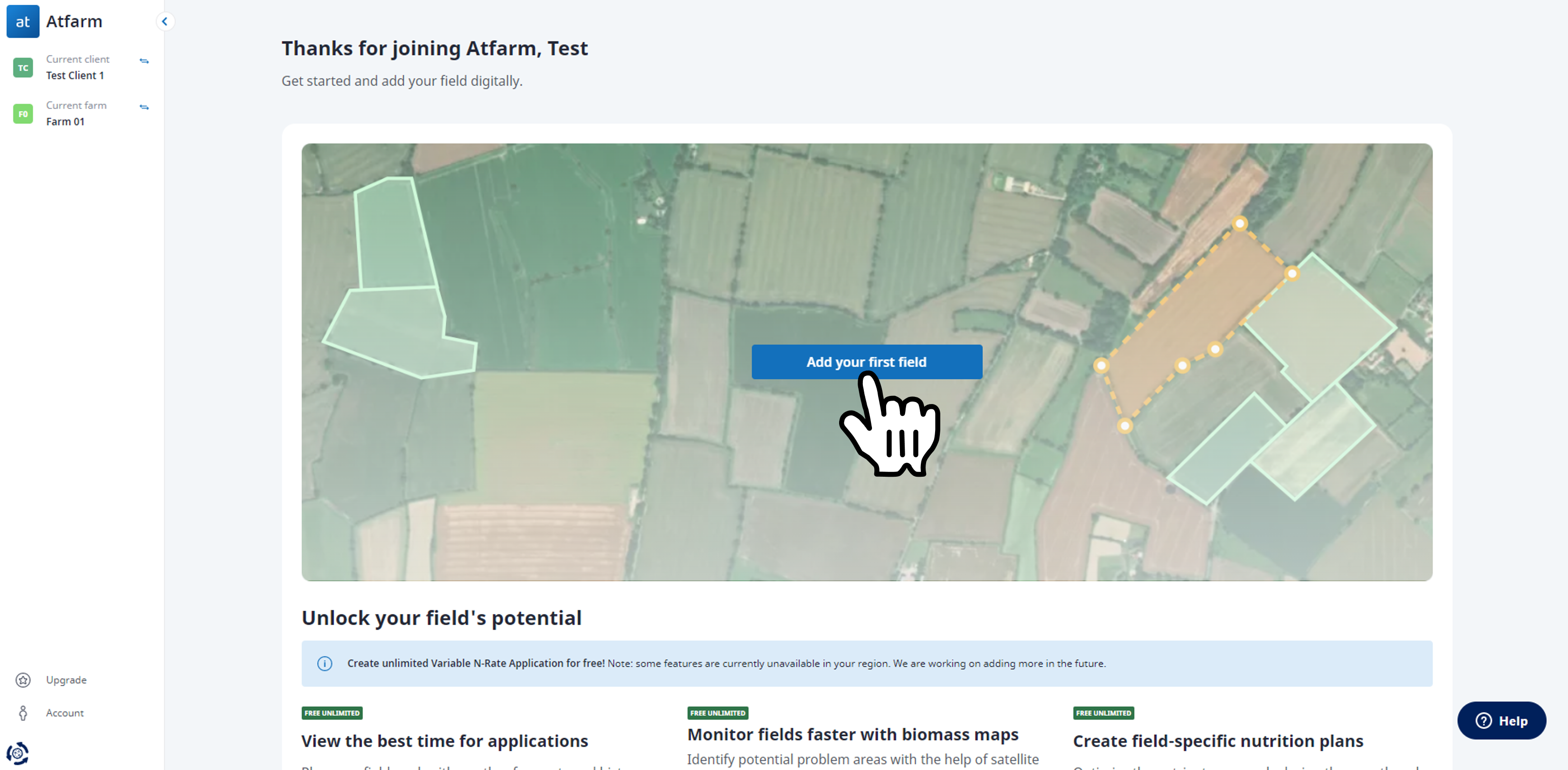Viewport: 1568px width, 770px height.
Task: Click the F0 farm avatar icon
Action: 22,114
